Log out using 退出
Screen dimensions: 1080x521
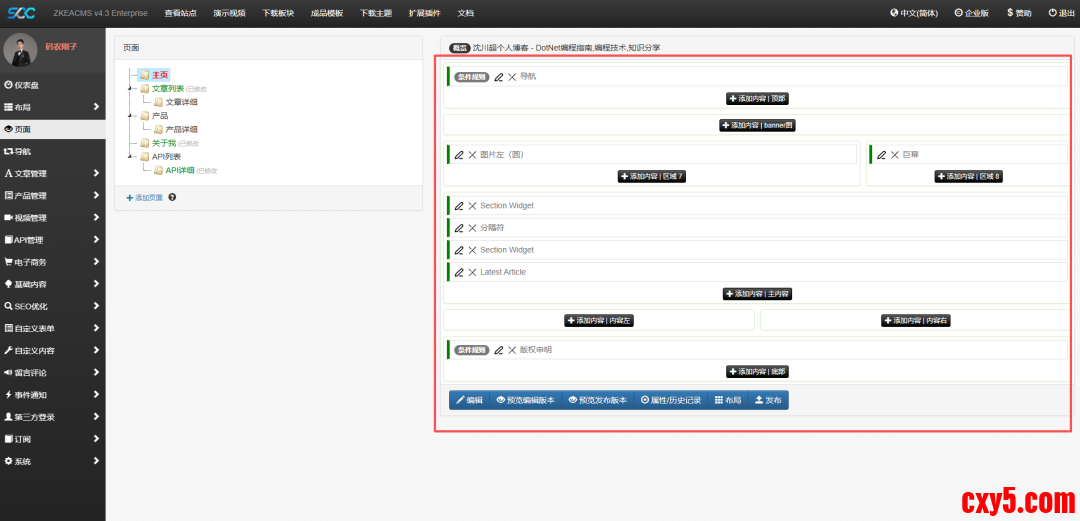[1061, 13]
